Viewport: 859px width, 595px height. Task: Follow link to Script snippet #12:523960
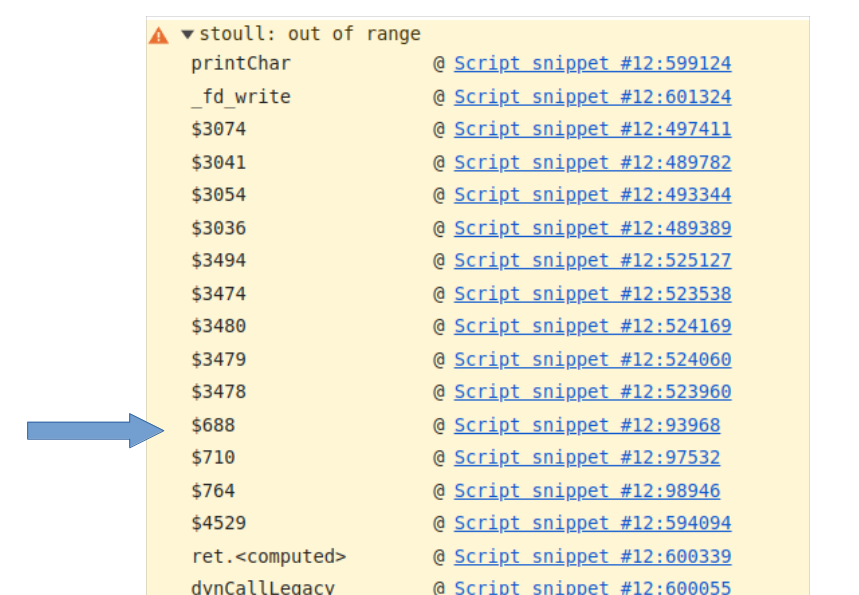click(592, 391)
